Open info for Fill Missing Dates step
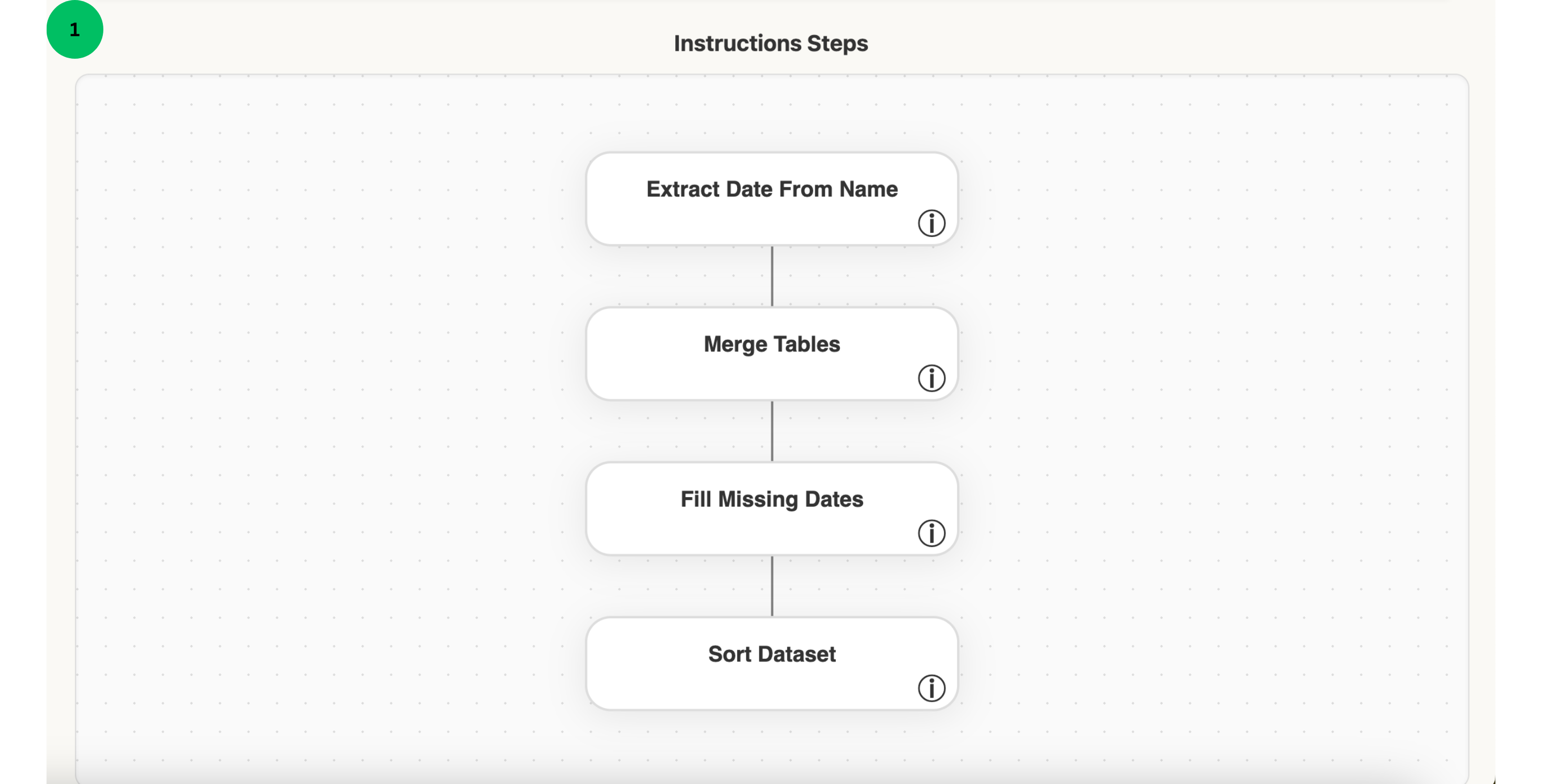This screenshot has width=1542, height=784. click(x=931, y=532)
